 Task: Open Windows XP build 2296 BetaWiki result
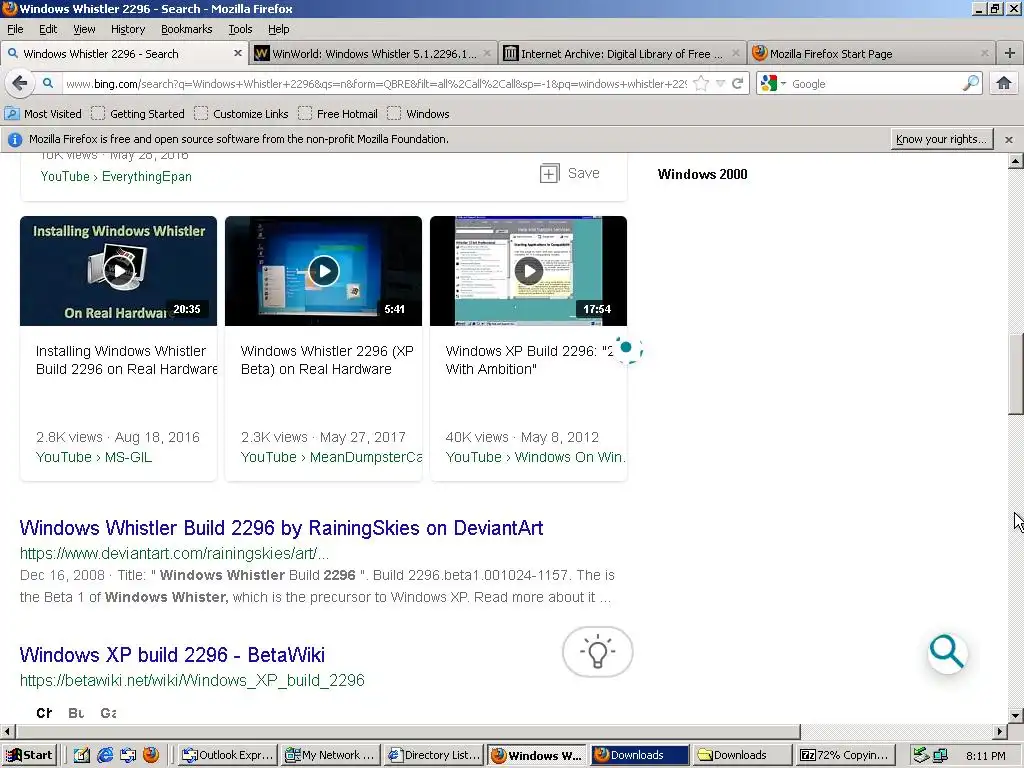click(x=172, y=654)
